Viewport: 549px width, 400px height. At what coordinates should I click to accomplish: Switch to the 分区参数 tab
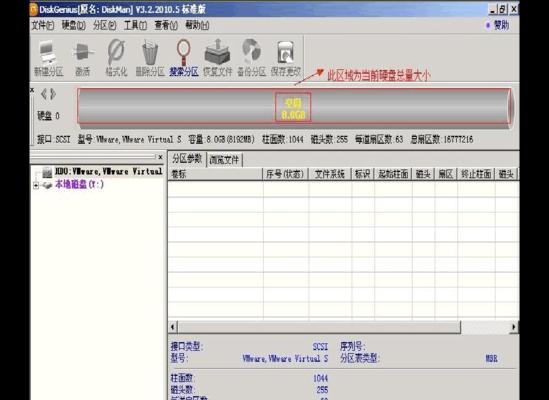(187, 159)
